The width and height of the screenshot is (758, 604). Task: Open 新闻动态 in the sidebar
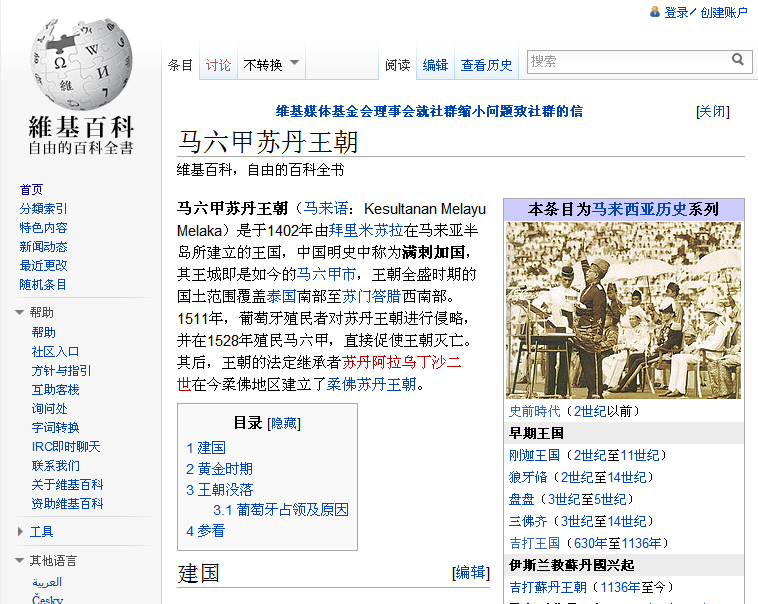[x=43, y=247]
